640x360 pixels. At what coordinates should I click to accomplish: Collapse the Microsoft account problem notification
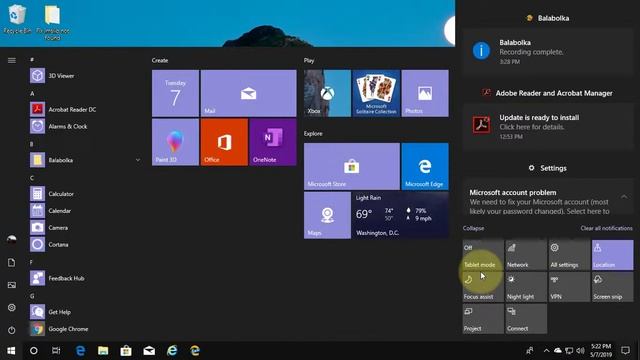coord(624,197)
